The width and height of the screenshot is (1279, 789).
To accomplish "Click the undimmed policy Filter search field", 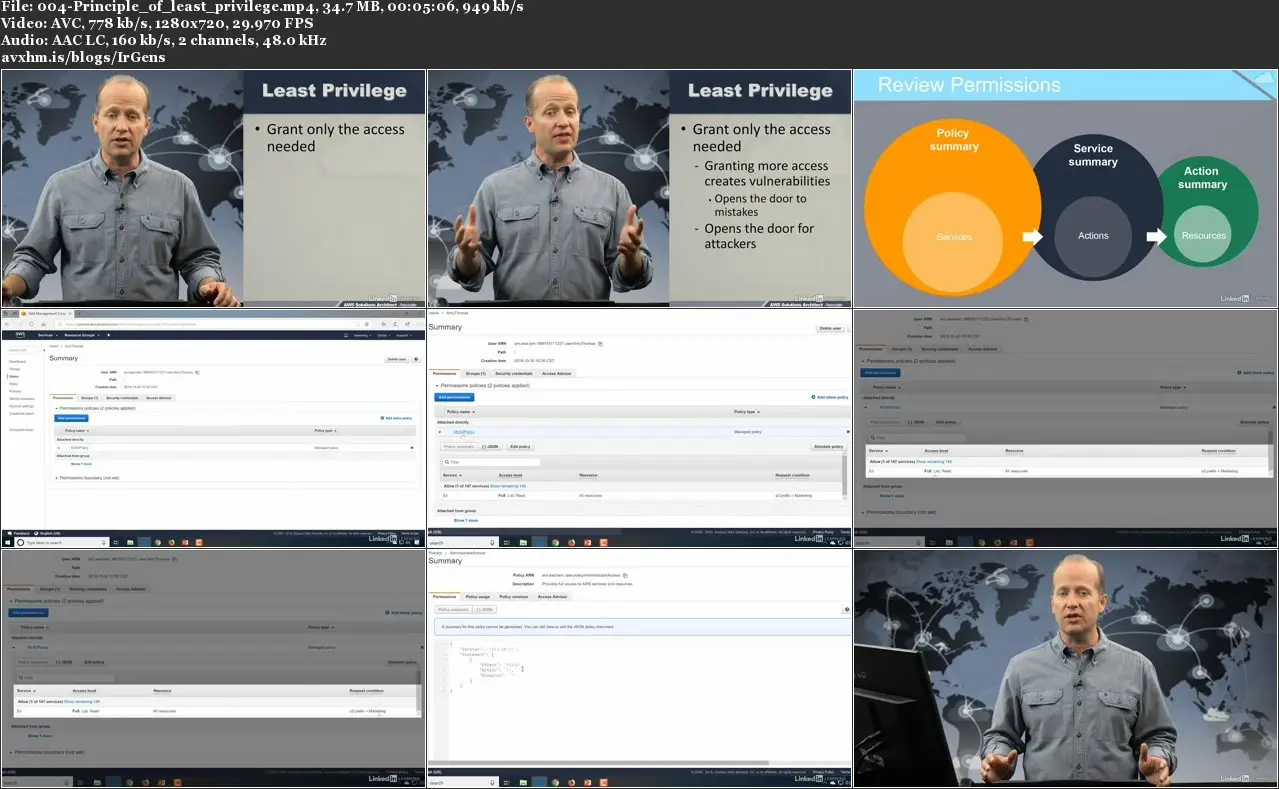I will coord(491,462).
